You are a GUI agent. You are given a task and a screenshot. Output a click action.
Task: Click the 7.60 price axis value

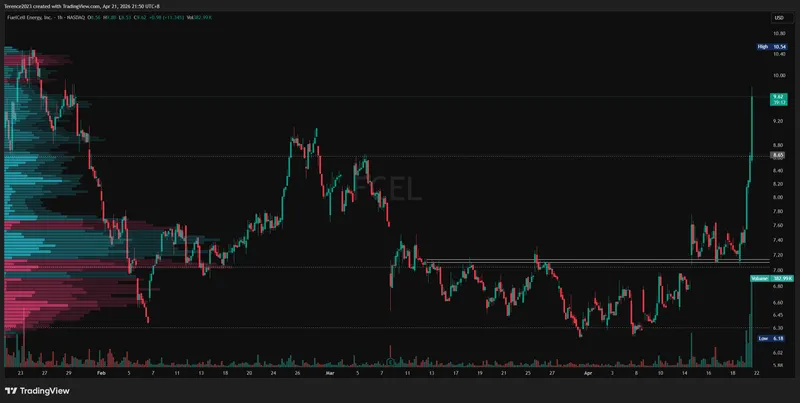(x=779, y=225)
